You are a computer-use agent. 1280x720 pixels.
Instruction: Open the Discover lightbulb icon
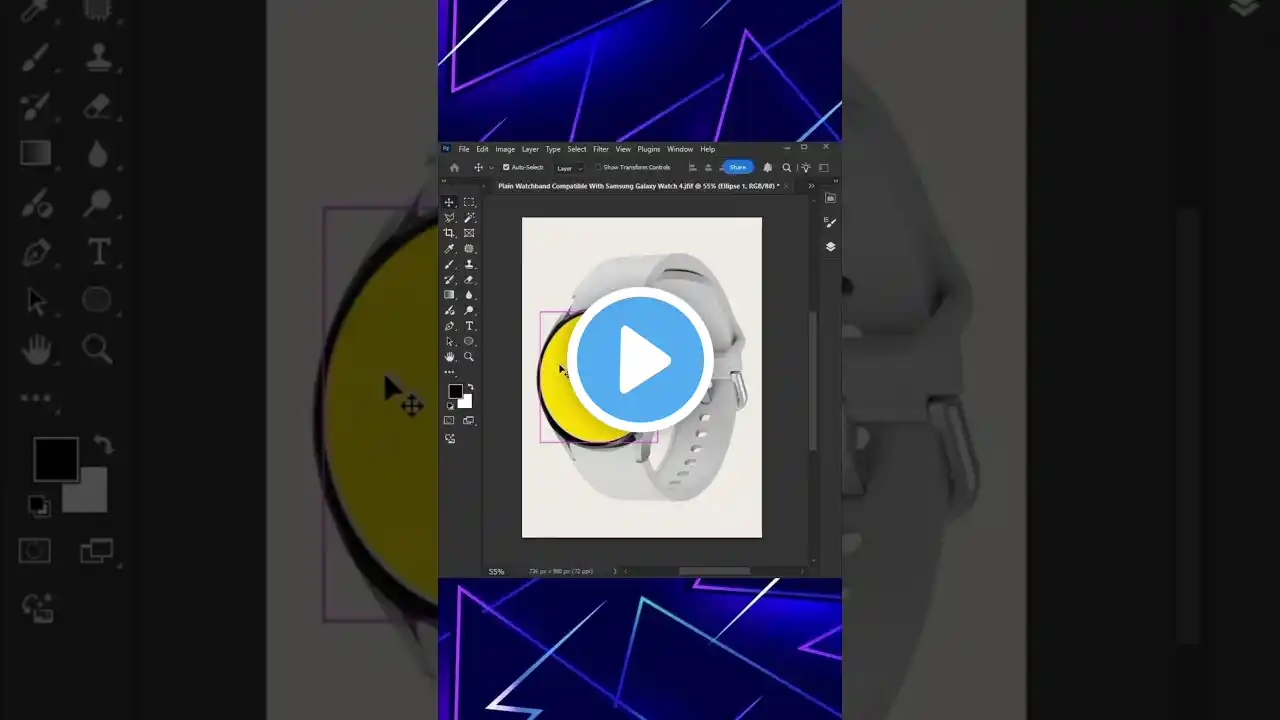pos(805,168)
